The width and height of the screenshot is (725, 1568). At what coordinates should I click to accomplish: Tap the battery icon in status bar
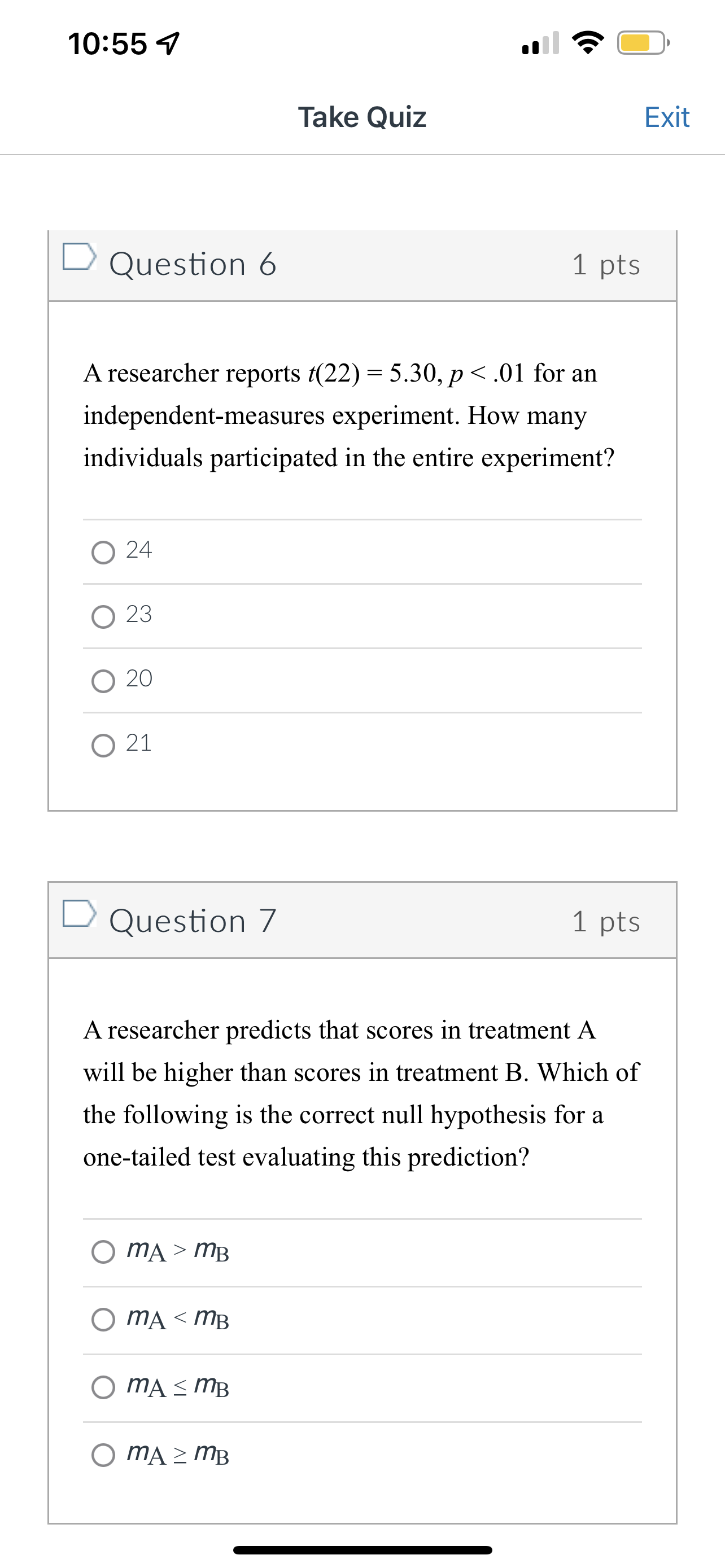(x=640, y=42)
